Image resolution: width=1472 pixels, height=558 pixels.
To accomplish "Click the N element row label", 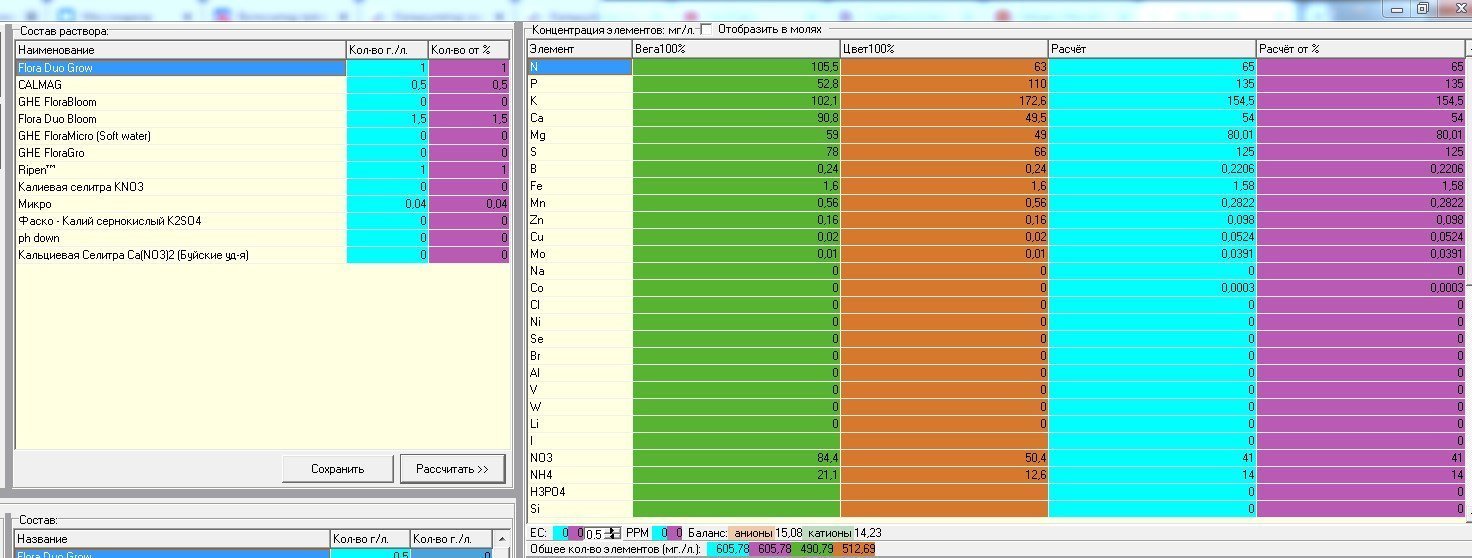I will [x=580, y=66].
